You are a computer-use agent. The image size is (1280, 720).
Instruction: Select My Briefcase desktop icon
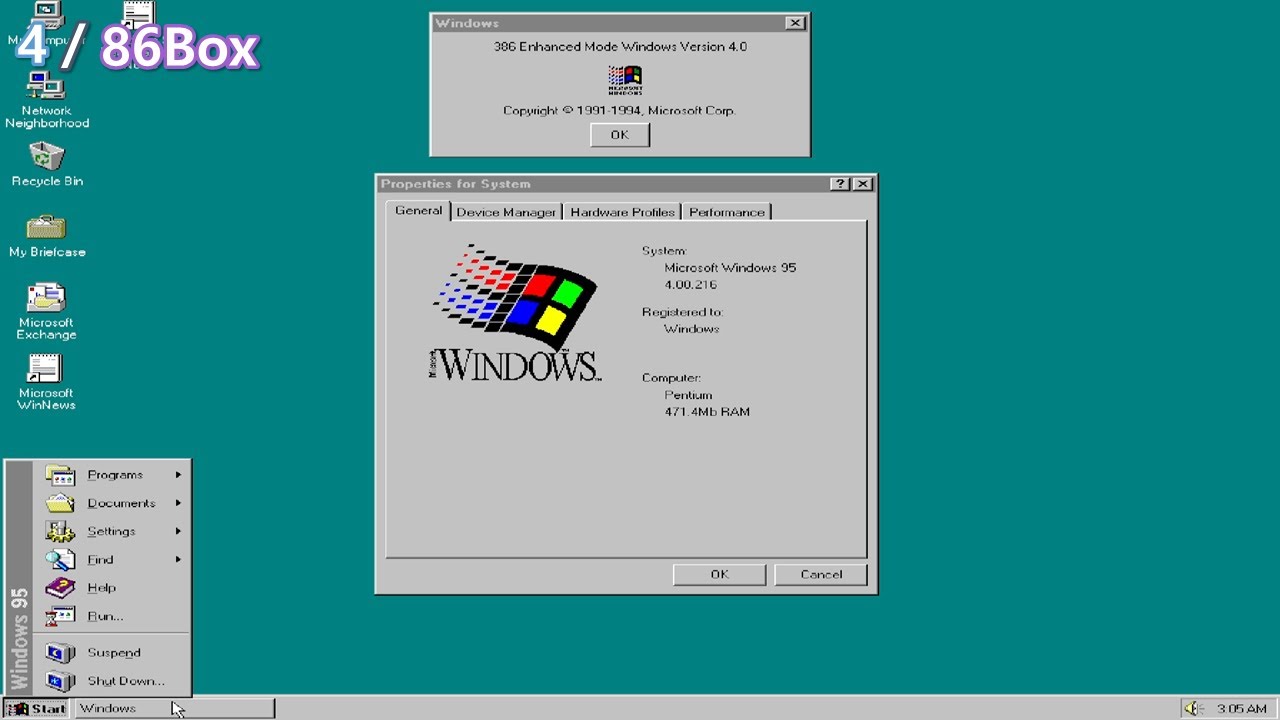tap(46, 236)
